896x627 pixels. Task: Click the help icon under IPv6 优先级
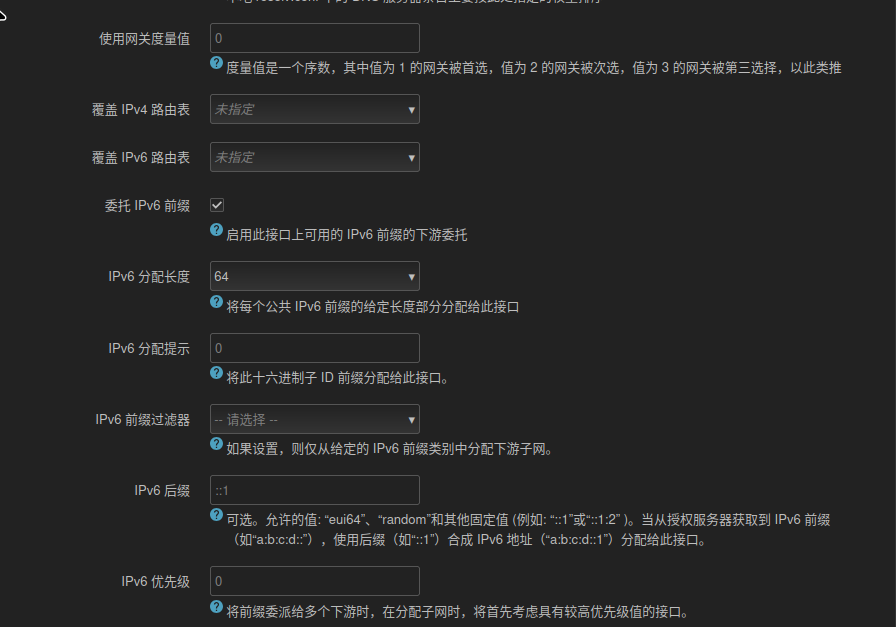click(x=216, y=607)
